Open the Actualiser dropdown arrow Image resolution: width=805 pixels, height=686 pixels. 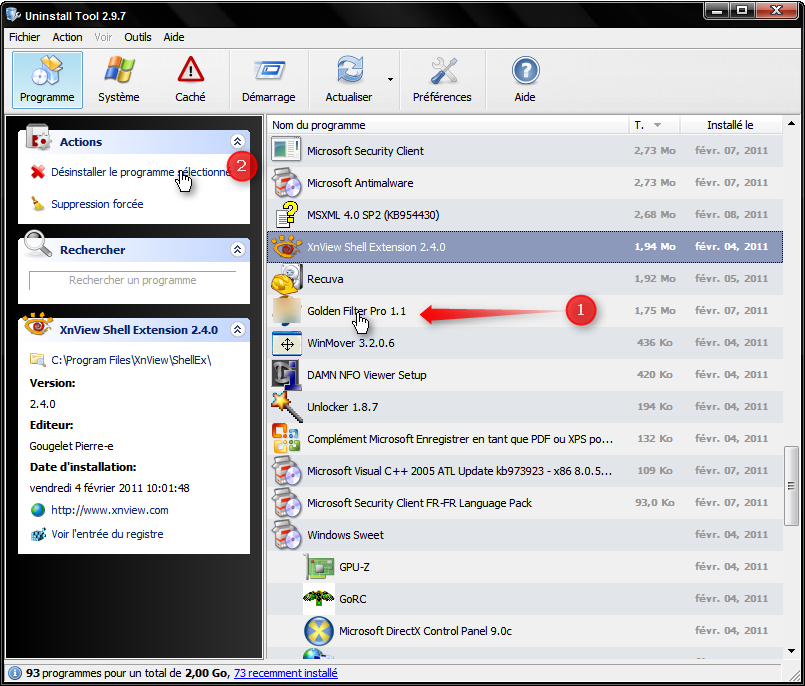click(390, 79)
